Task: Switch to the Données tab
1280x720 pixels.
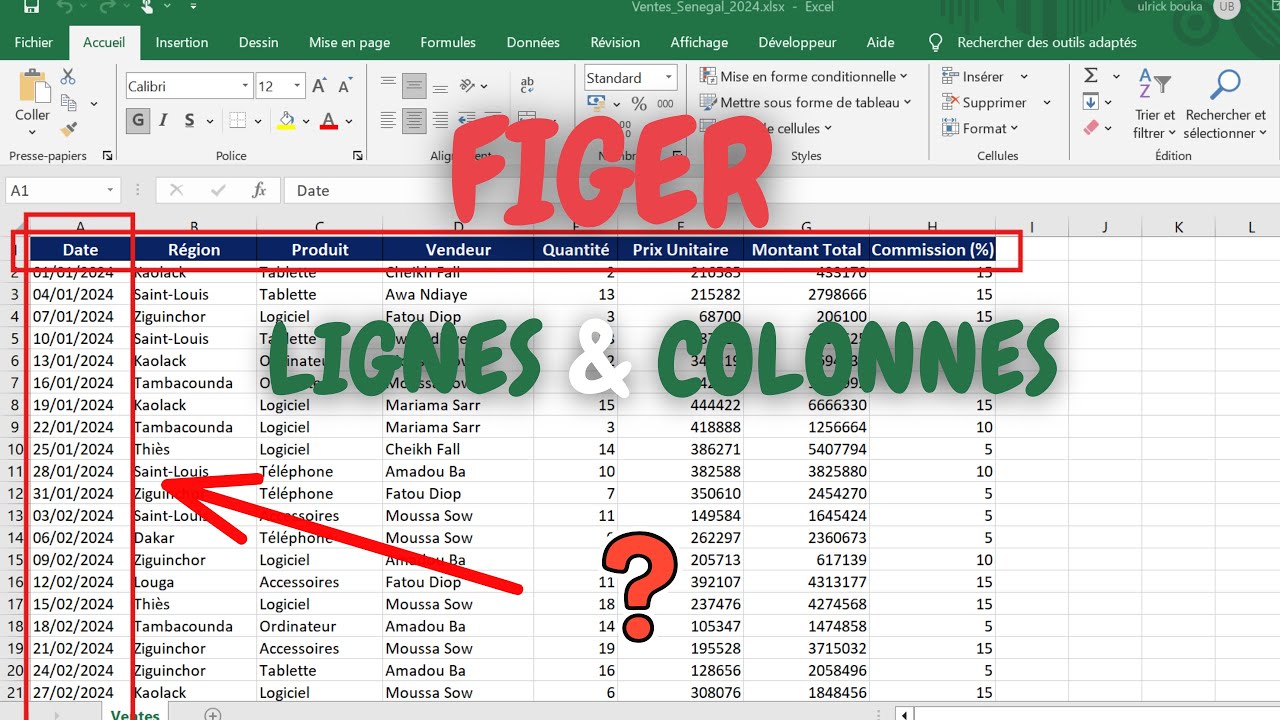Action: point(533,42)
